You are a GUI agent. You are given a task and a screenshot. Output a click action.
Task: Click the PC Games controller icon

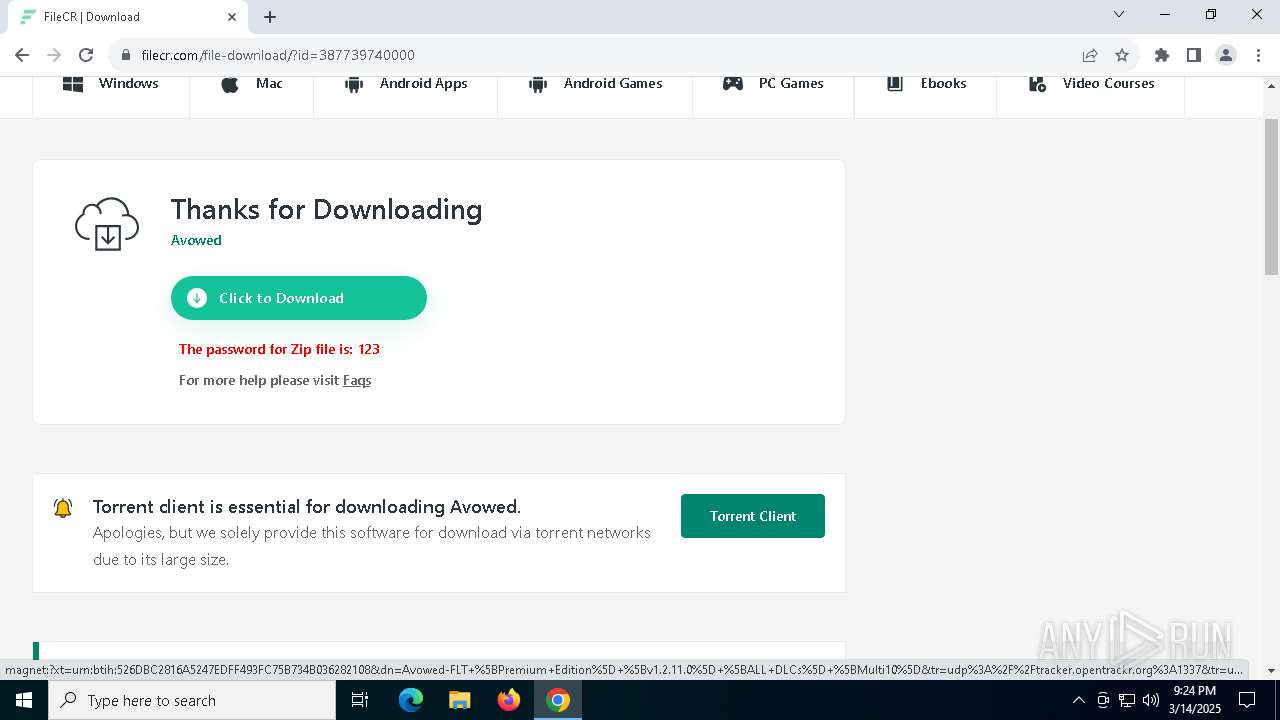coord(733,84)
